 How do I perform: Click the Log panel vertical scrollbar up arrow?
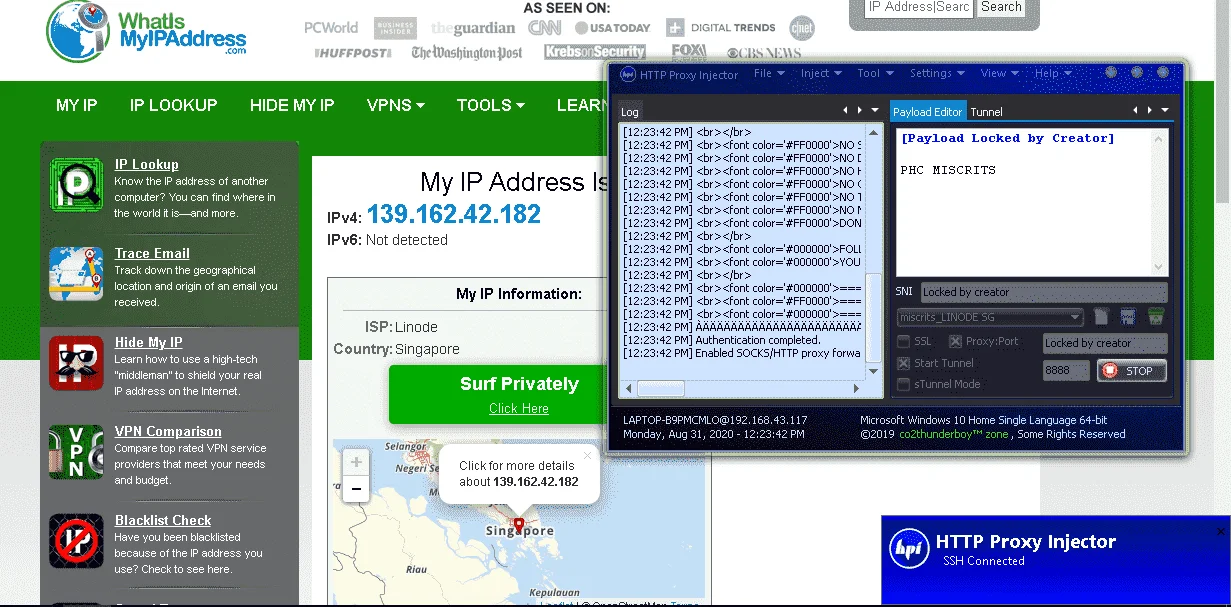[x=874, y=131]
